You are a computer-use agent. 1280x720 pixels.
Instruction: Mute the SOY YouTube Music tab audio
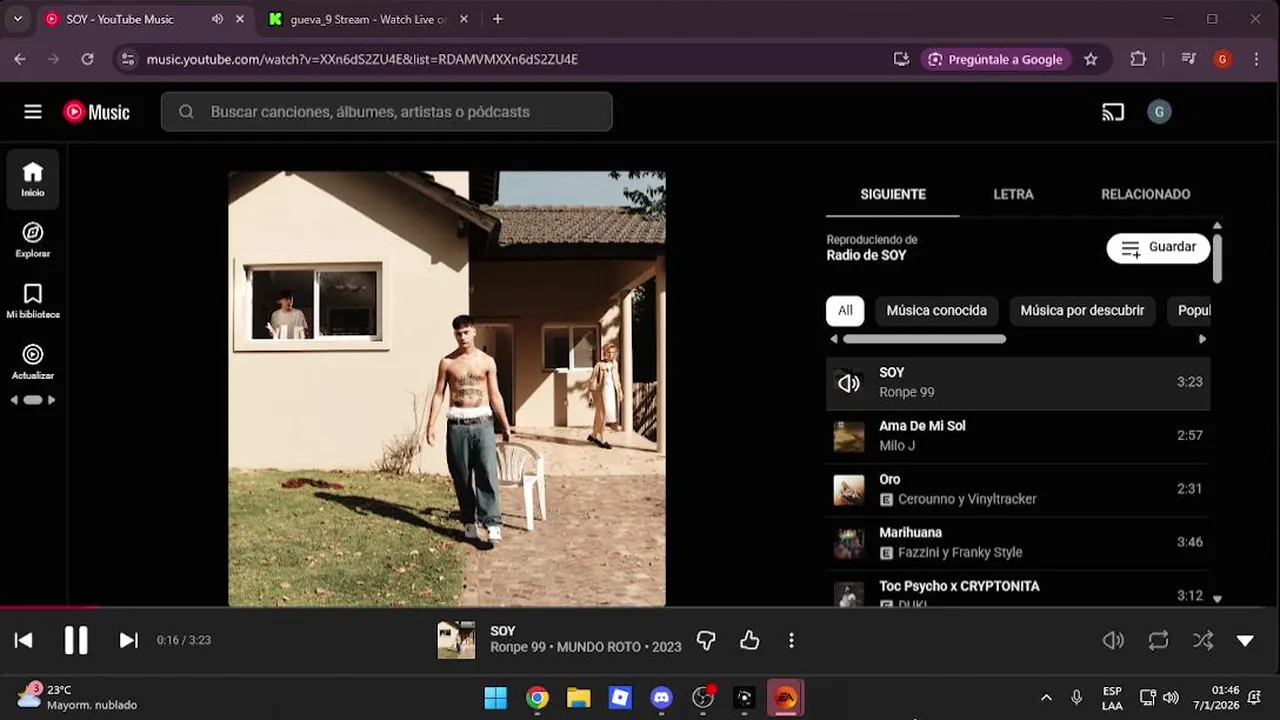[217, 19]
